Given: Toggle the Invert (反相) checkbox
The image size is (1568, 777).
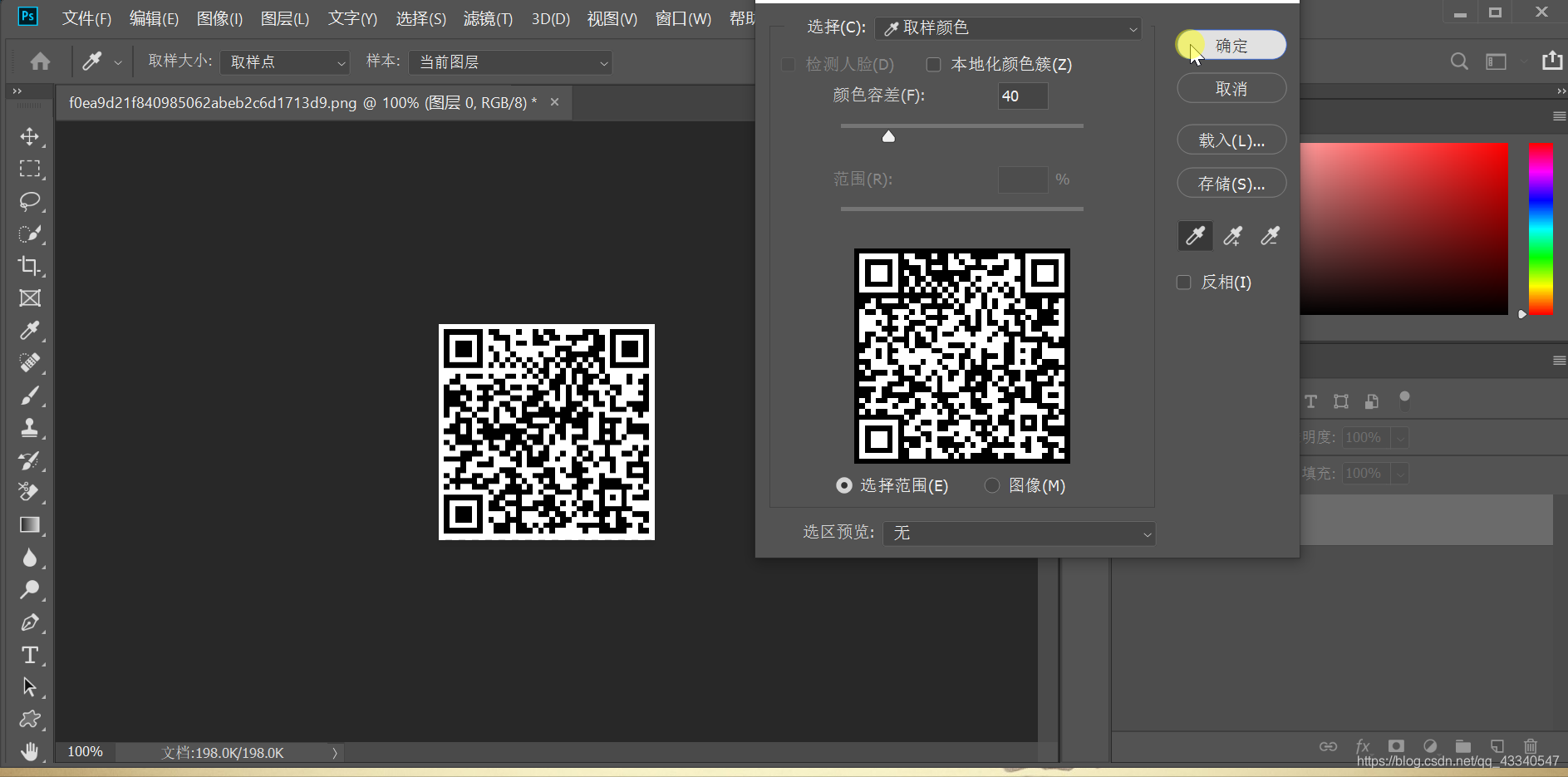Looking at the screenshot, I should pyautogui.click(x=1184, y=283).
